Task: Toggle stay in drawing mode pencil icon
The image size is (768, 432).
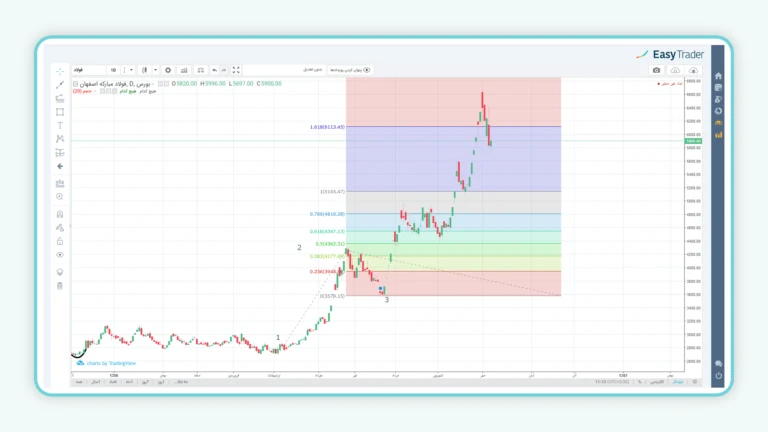Action: click(60, 228)
